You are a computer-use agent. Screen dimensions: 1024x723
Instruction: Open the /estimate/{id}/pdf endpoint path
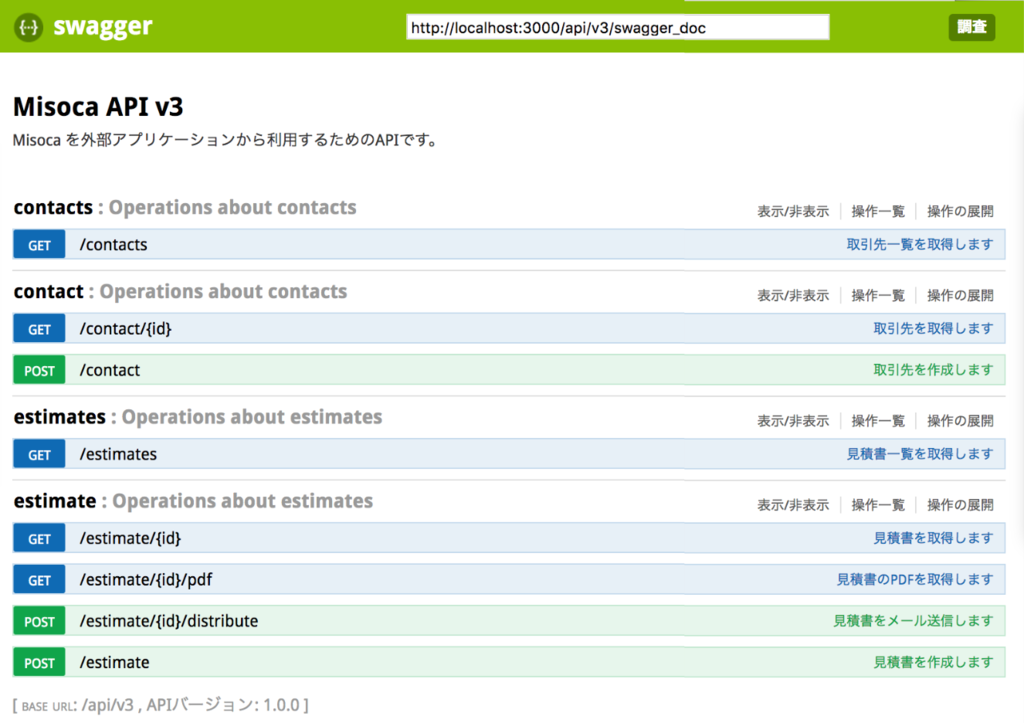tap(146, 580)
